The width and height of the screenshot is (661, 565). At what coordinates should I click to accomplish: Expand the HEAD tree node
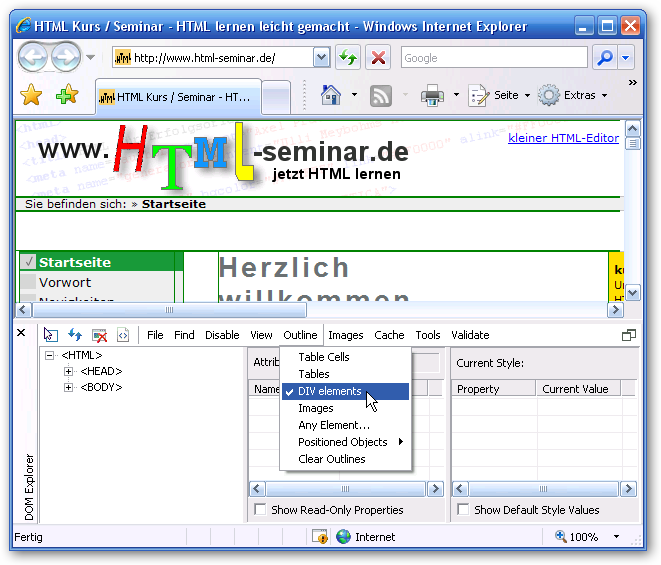[68, 371]
